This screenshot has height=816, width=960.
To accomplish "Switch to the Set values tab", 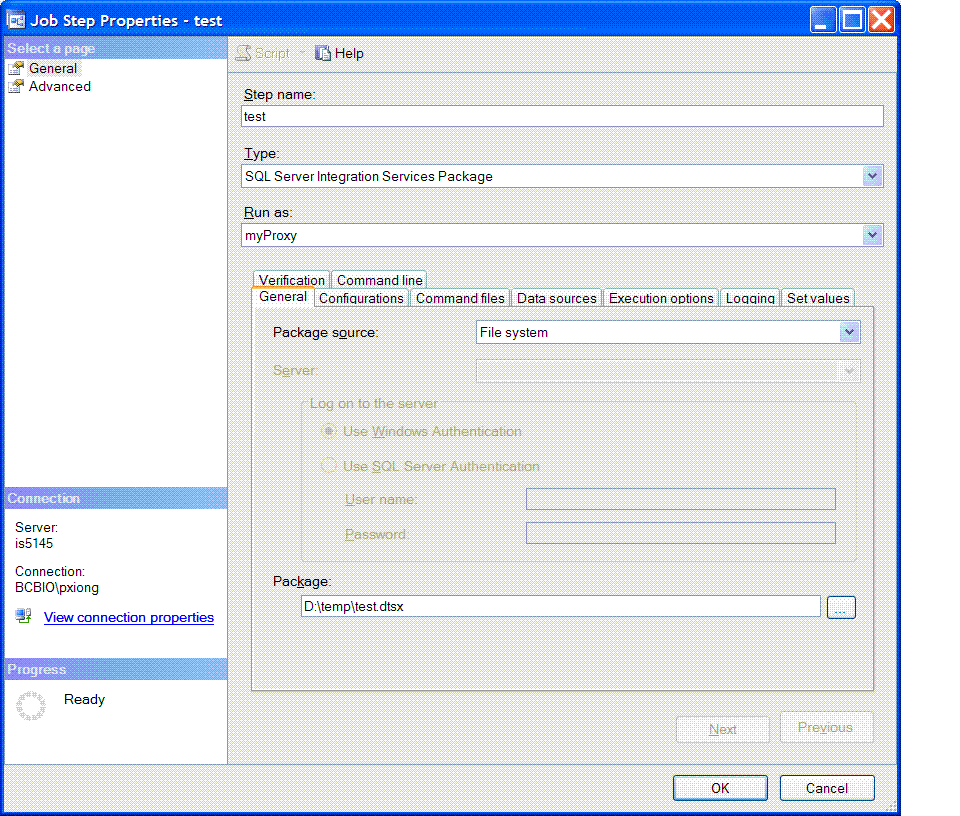I will [818, 298].
